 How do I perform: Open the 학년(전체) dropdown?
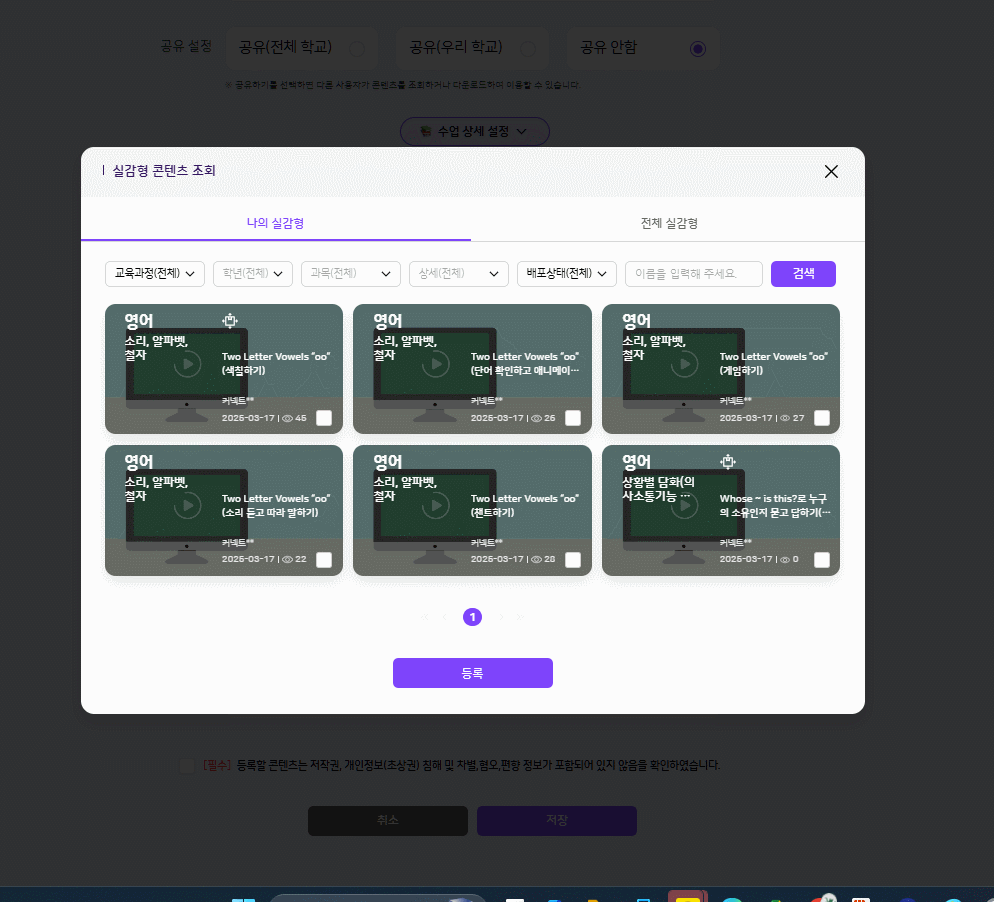click(253, 274)
